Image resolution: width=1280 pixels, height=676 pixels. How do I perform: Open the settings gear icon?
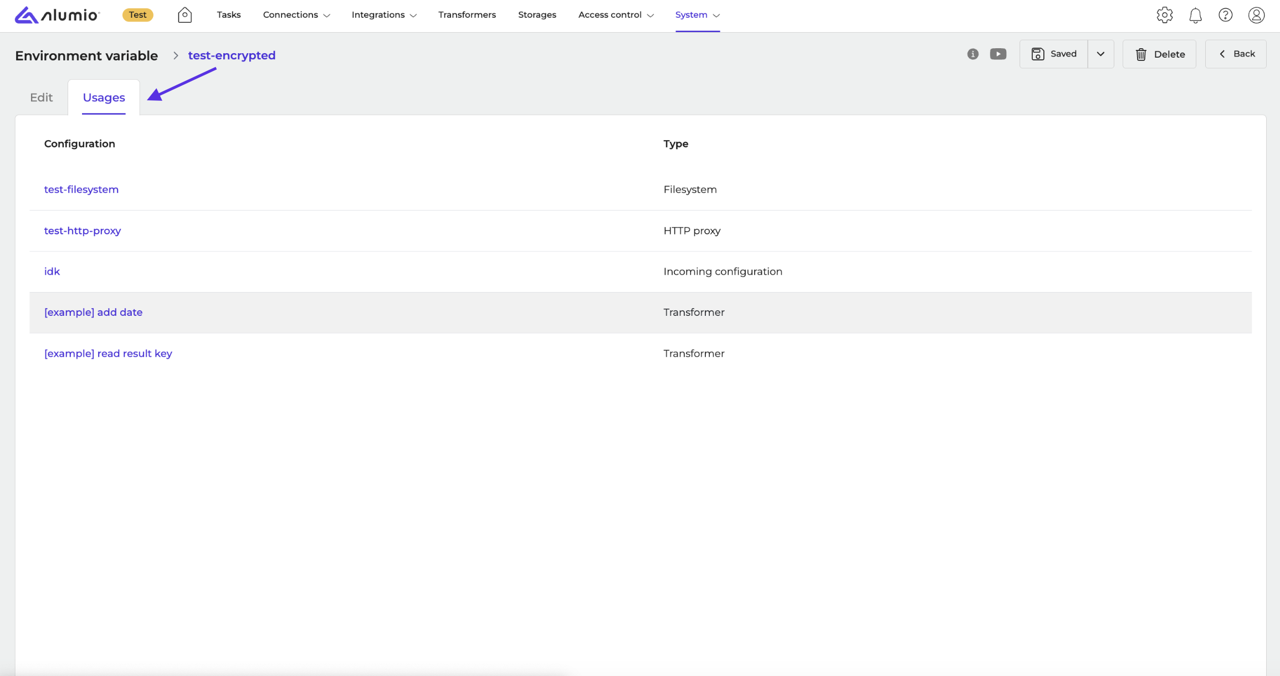1164,15
